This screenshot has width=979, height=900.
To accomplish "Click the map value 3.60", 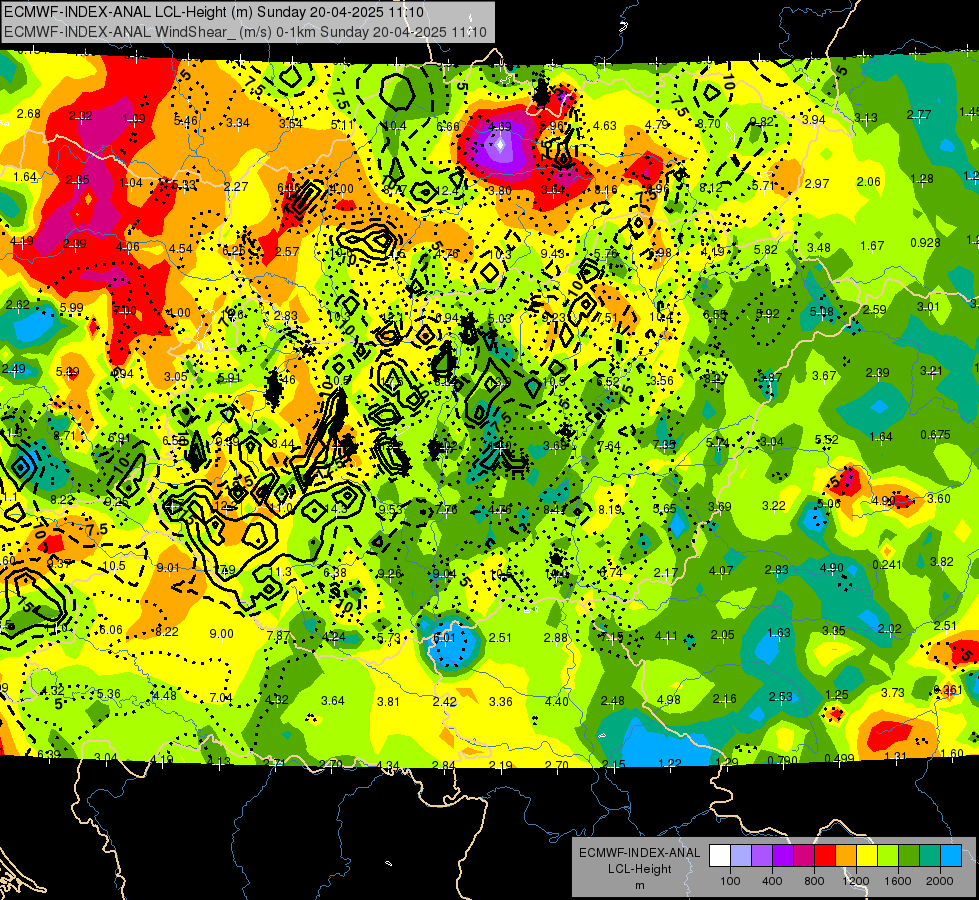I will pos(939,498).
